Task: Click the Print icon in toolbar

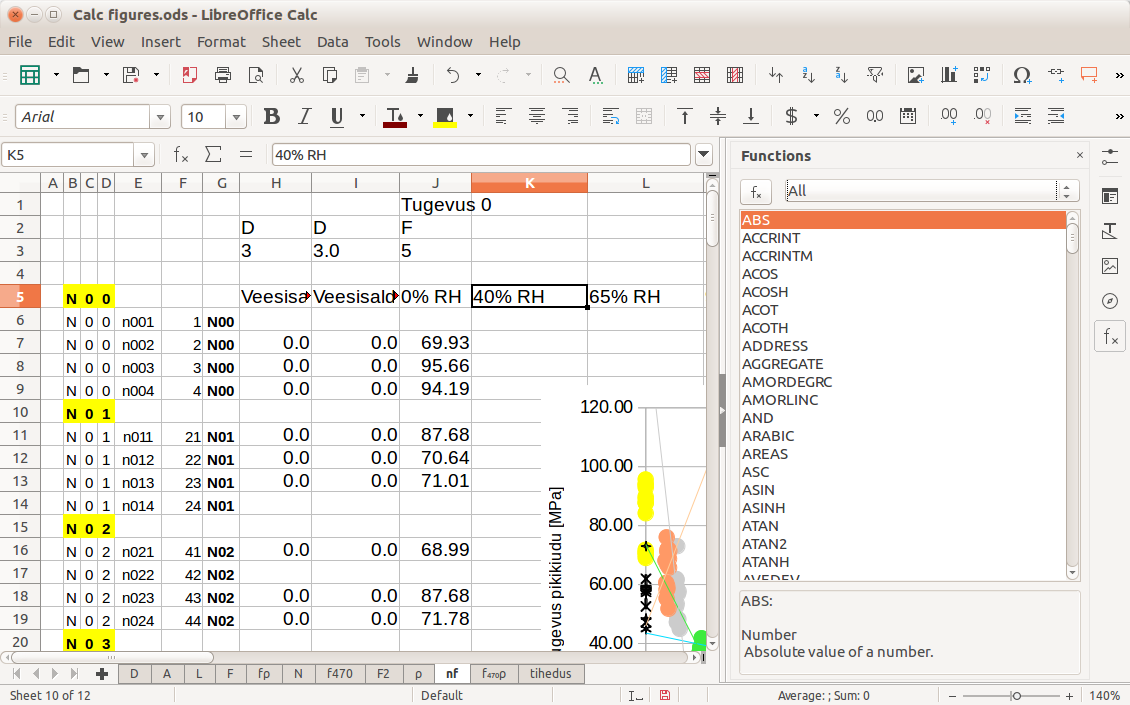Action: point(223,75)
